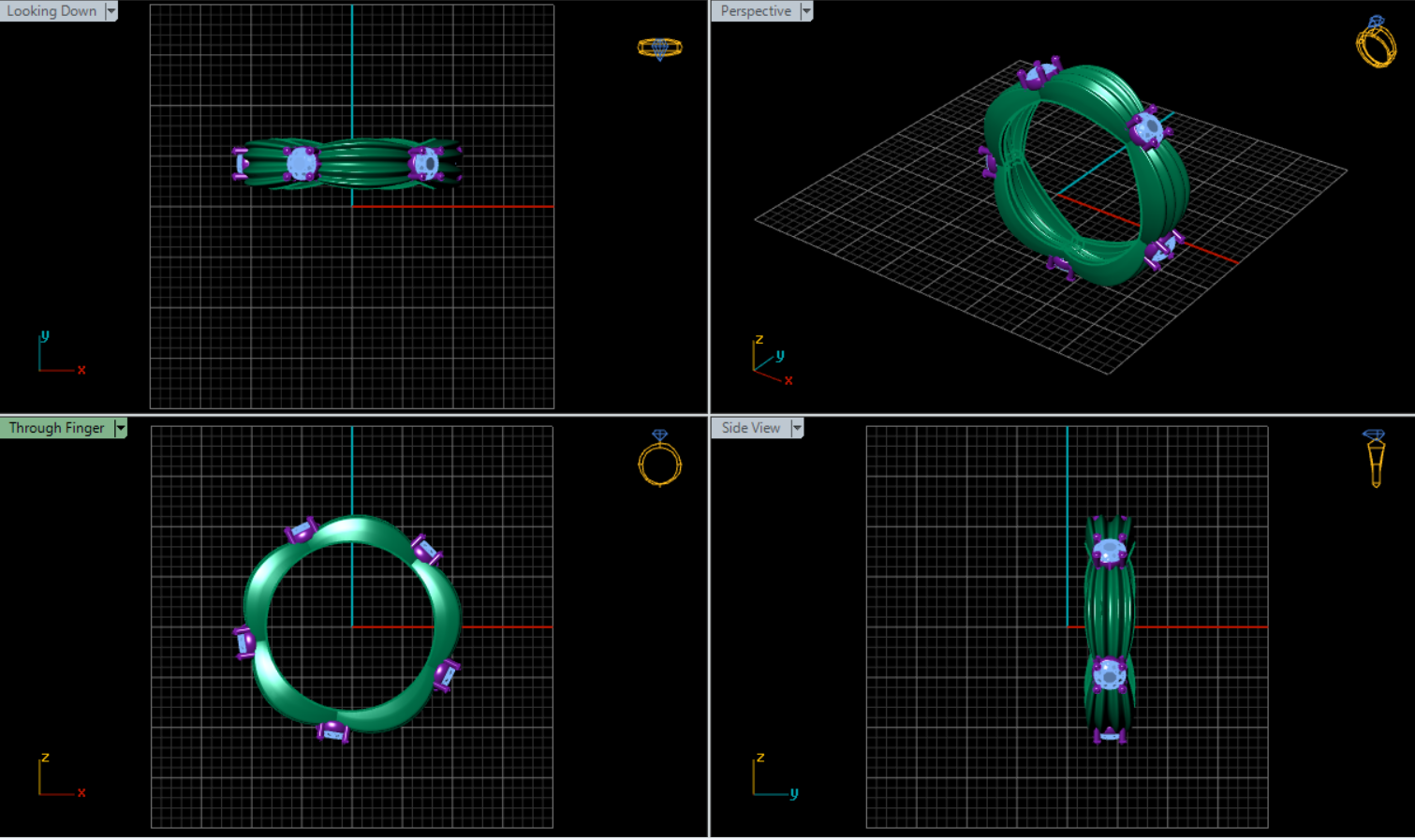
Task: Select the Through Finger viewport title
Action: [56, 428]
